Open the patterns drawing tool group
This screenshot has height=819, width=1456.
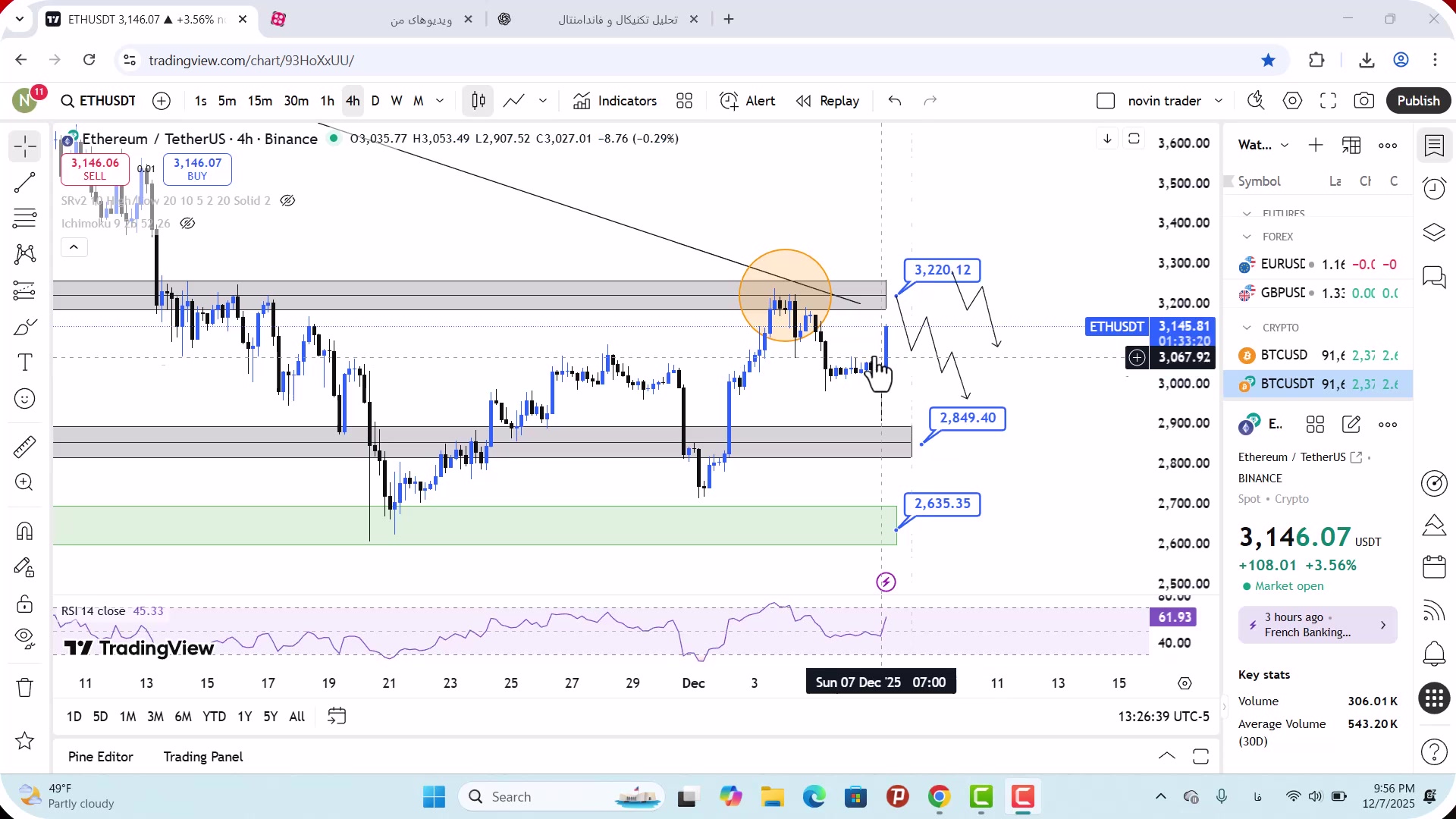tap(25, 254)
